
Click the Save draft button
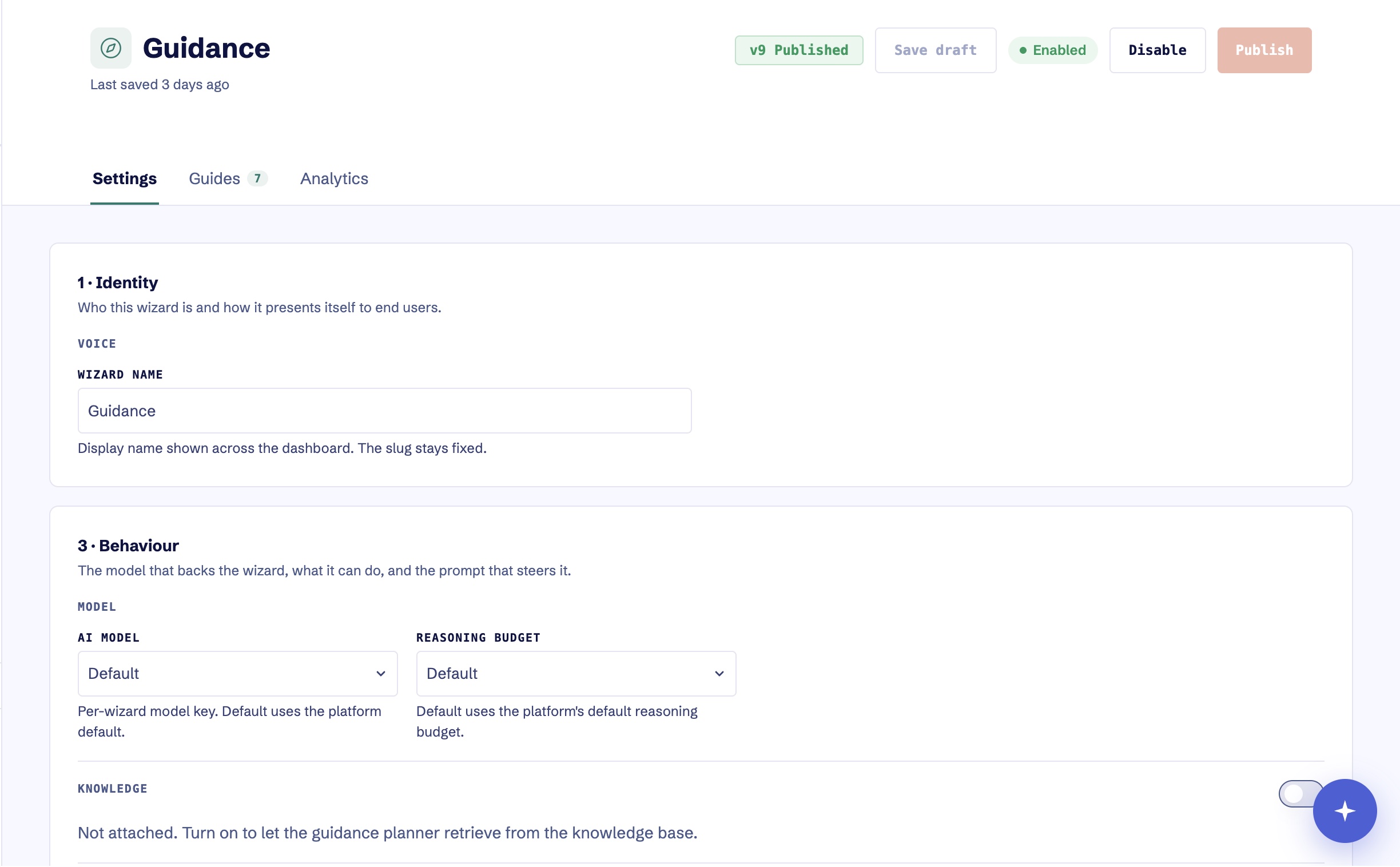(935, 50)
